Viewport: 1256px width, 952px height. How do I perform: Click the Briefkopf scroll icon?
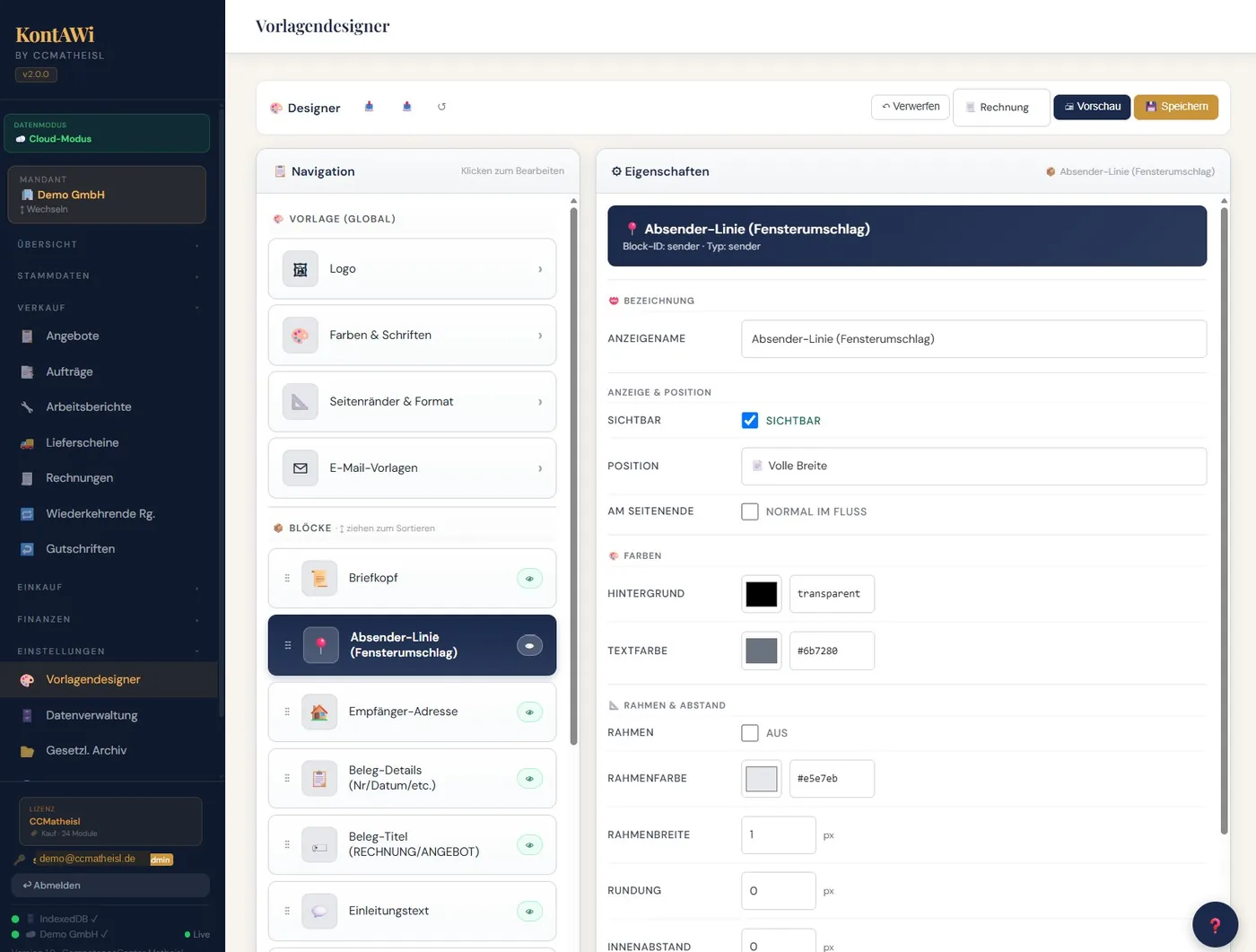[319, 579]
